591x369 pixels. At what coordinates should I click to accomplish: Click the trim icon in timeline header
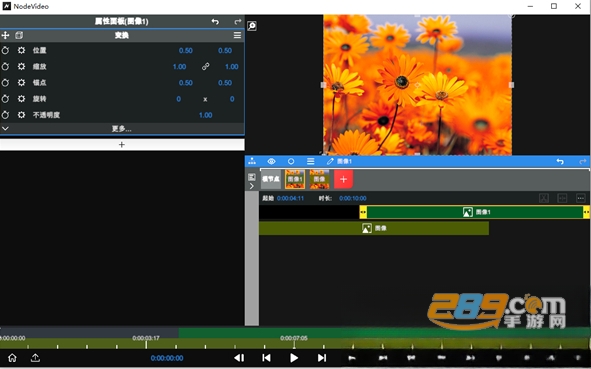(544, 198)
